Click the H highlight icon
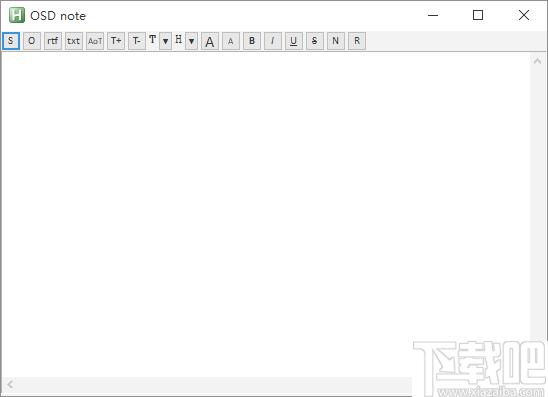Viewport: 548px width, 397px height. (179, 39)
